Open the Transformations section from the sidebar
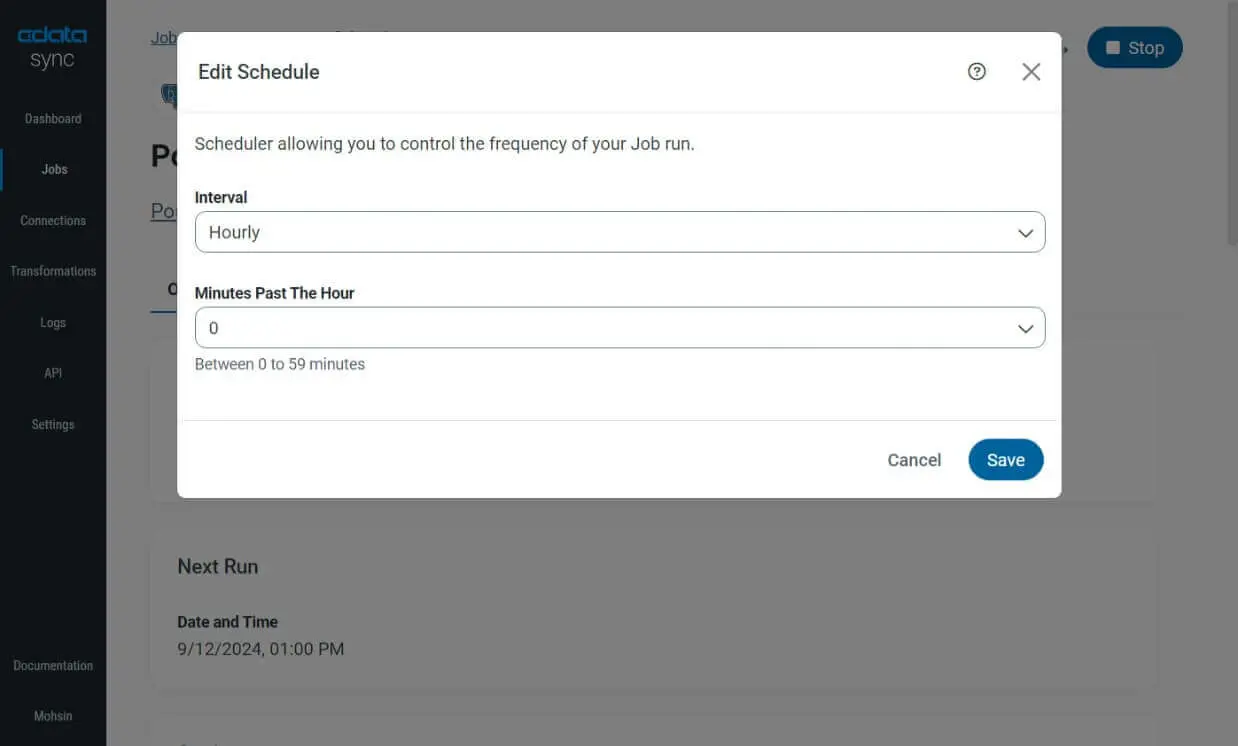Viewport: 1238px width, 746px height. point(52,270)
